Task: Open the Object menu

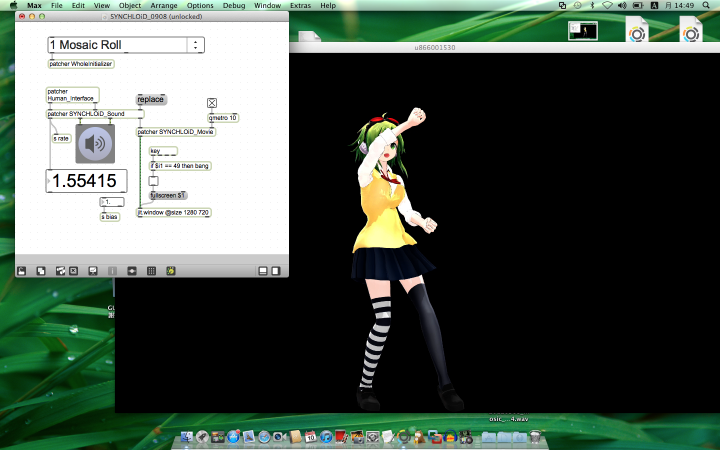Action: point(130,6)
